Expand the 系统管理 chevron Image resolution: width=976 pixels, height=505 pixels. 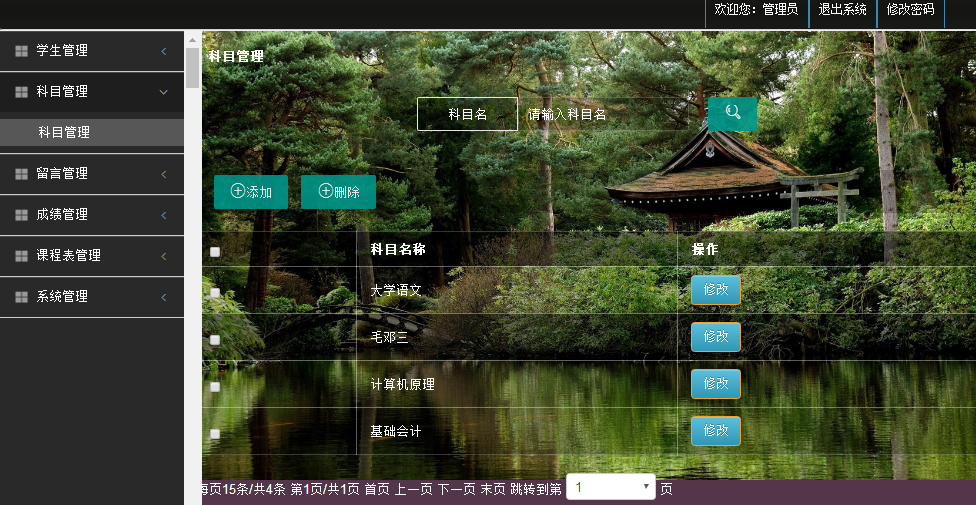point(164,297)
